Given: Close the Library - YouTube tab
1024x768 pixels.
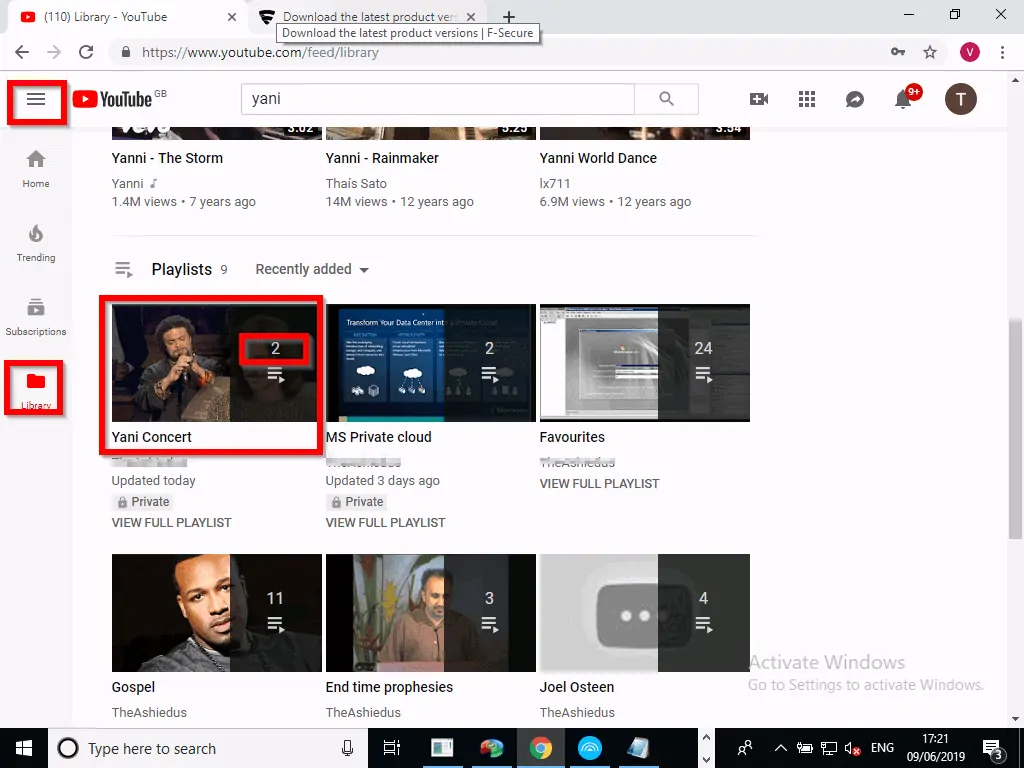Looking at the screenshot, I should (232, 17).
